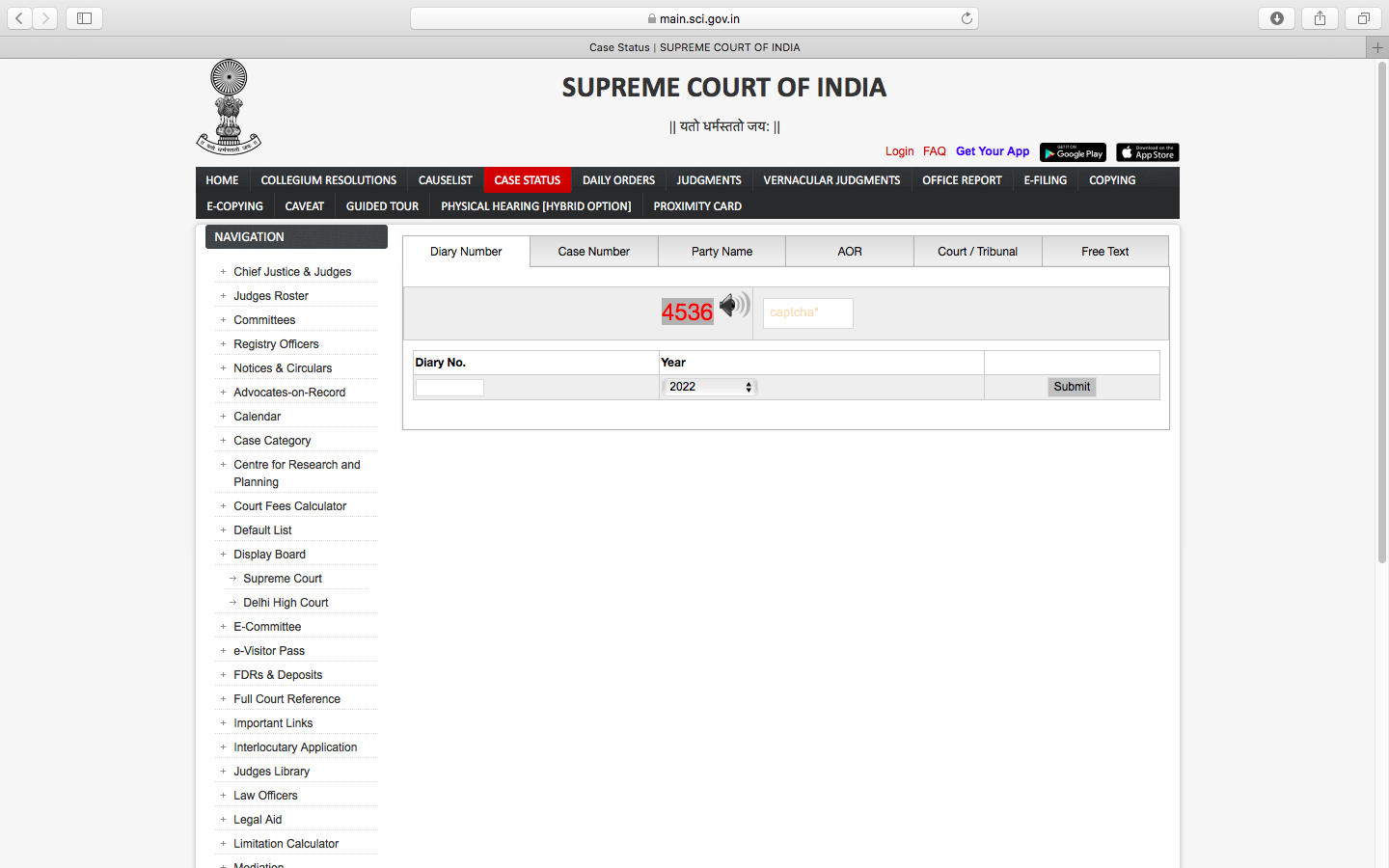Expand the Judges Roster navigation item
Screen dimensions: 1389x868
[x=271, y=296]
